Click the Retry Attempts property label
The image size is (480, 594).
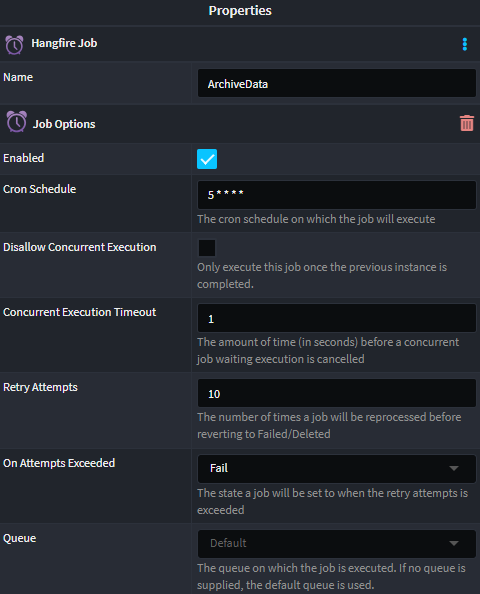[40, 387]
